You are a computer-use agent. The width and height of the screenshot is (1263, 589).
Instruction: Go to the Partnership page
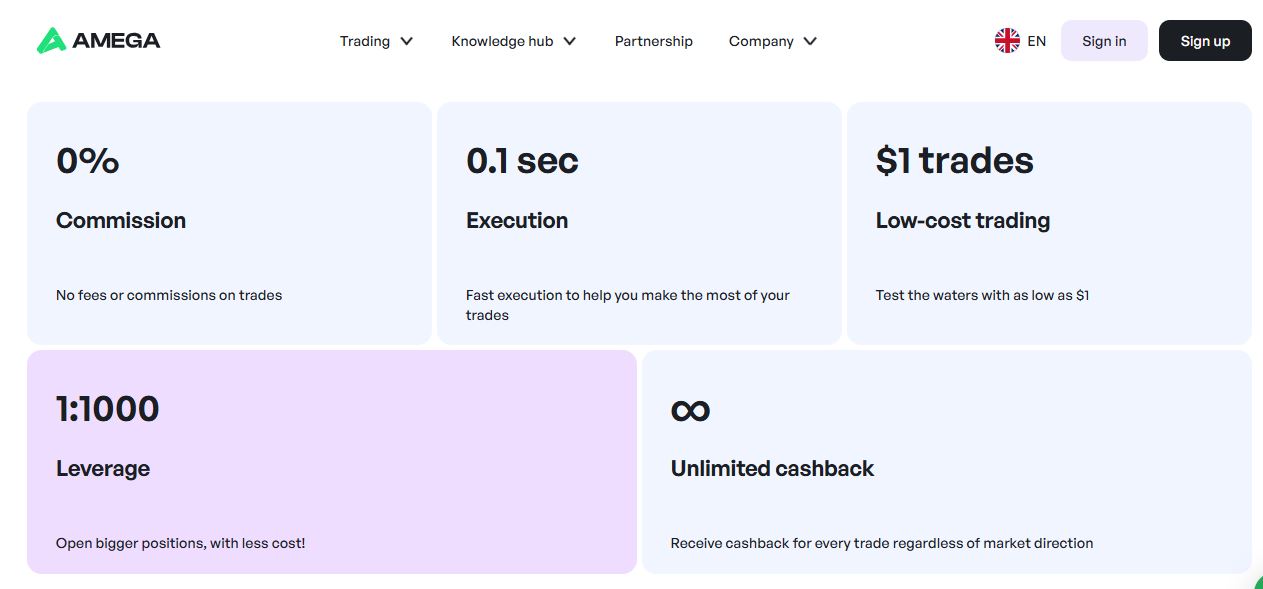coord(654,41)
